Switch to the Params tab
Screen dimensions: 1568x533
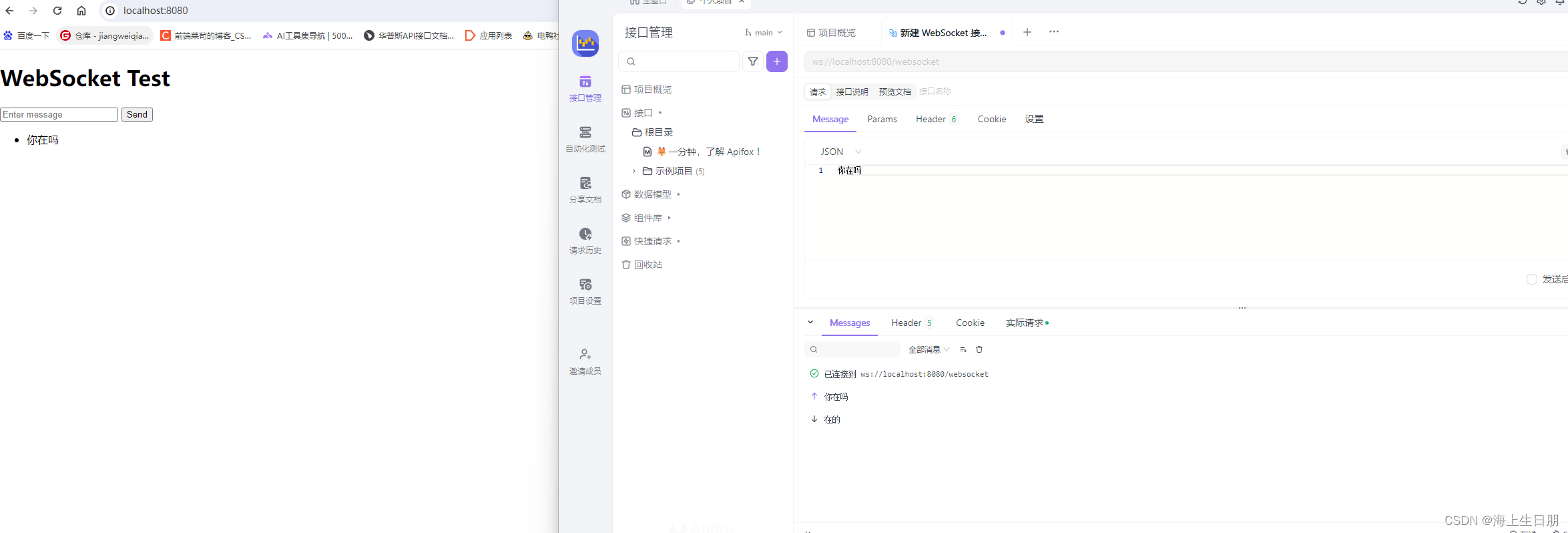pyautogui.click(x=882, y=119)
